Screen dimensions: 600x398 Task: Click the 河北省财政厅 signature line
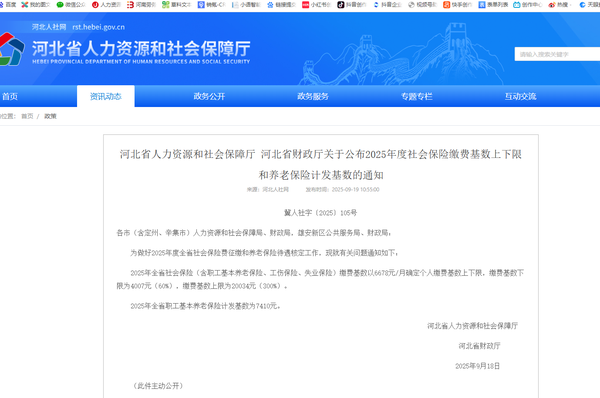[479, 346]
